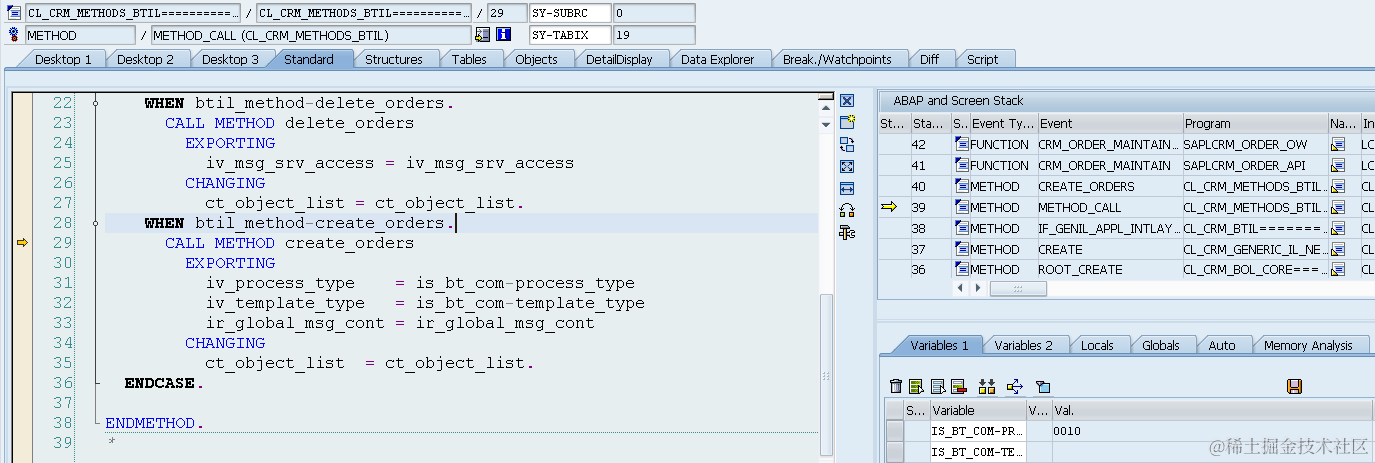Switch to Desktop 3 tab

[231, 59]
